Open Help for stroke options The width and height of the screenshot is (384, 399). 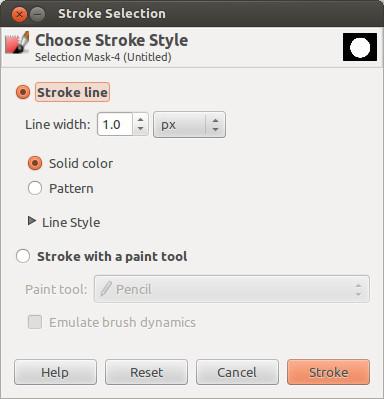[x=55, y=372]
